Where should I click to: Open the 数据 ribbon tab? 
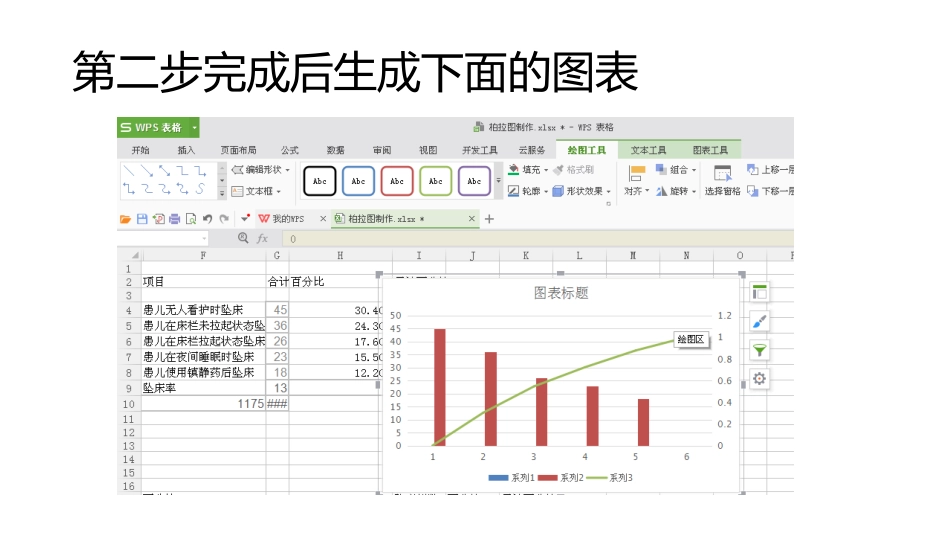tap(336, 150)
